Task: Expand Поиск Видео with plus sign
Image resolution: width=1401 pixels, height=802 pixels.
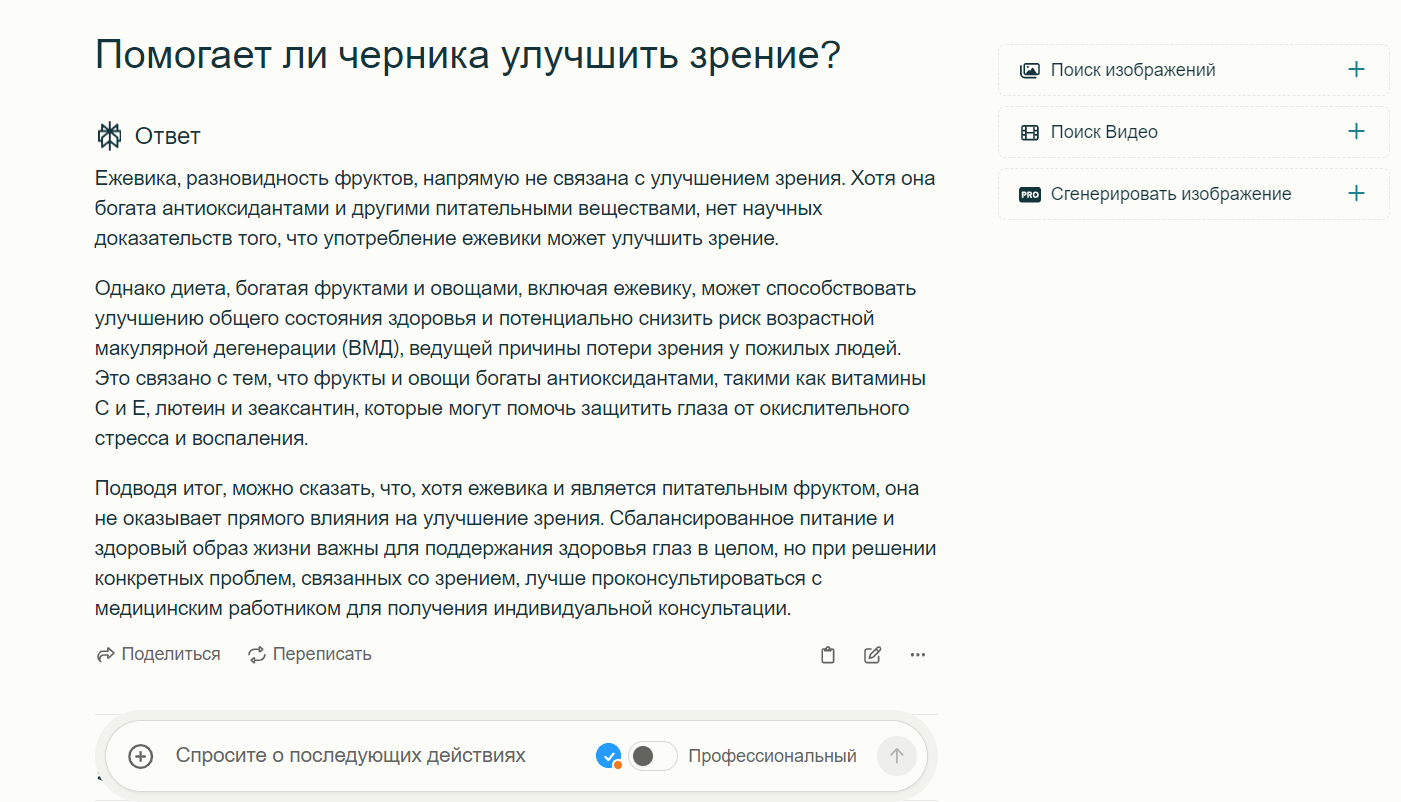Action: [x=1356, y=132]
